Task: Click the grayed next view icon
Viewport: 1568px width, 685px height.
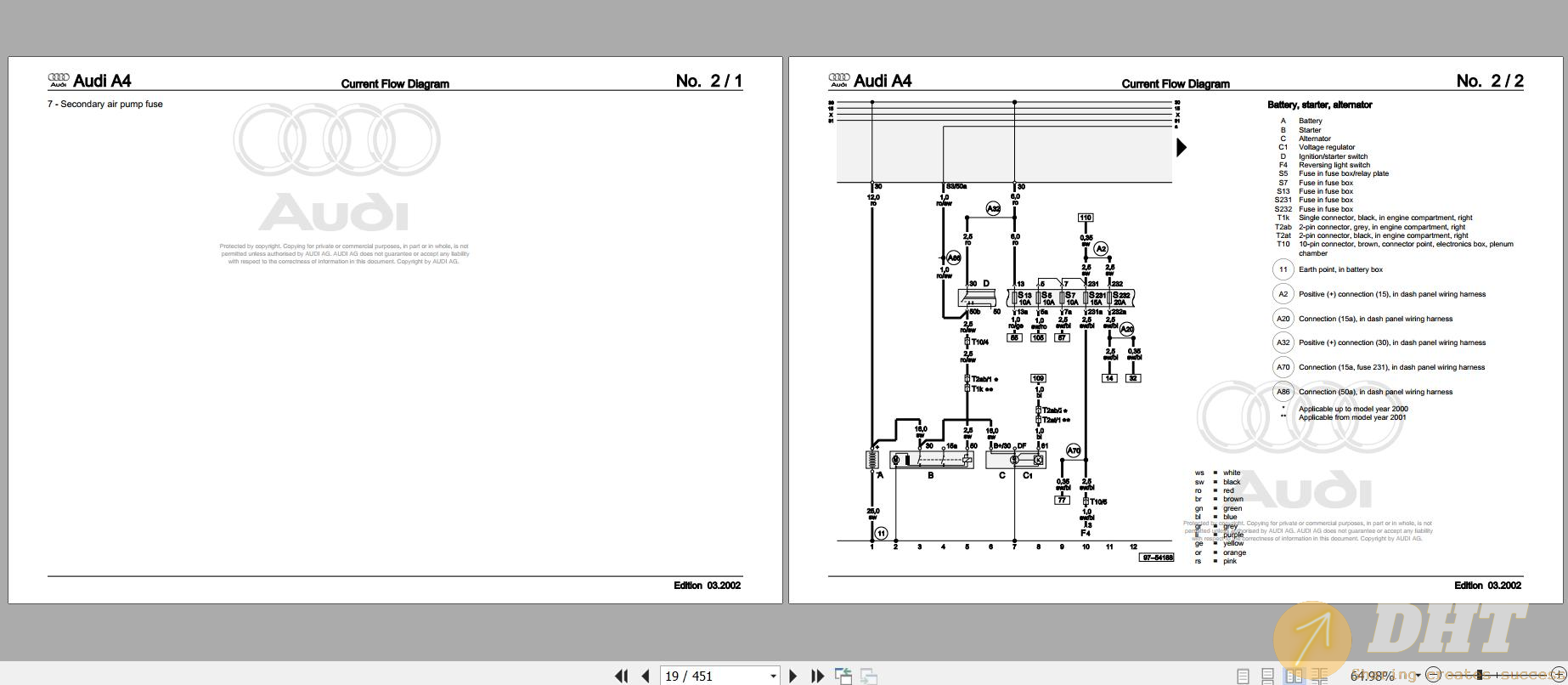Action: pyautogui.click(x=868, y=676)
